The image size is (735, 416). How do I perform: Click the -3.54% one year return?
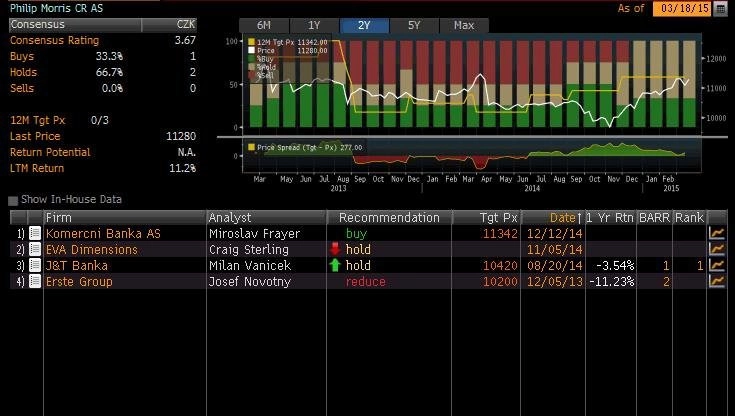(615, 265)
